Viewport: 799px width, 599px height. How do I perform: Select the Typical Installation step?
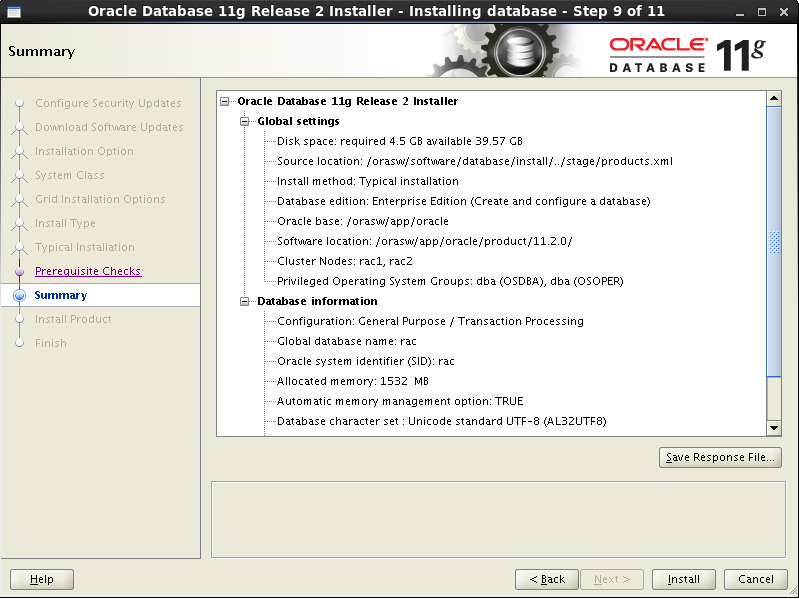click(x=85, y=247)
